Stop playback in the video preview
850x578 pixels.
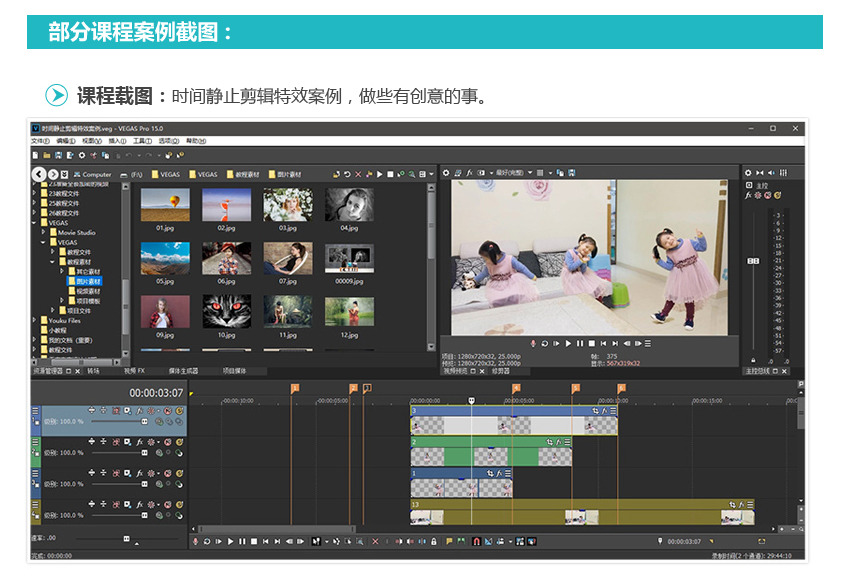pyautogui.click(x=592, y=343)
